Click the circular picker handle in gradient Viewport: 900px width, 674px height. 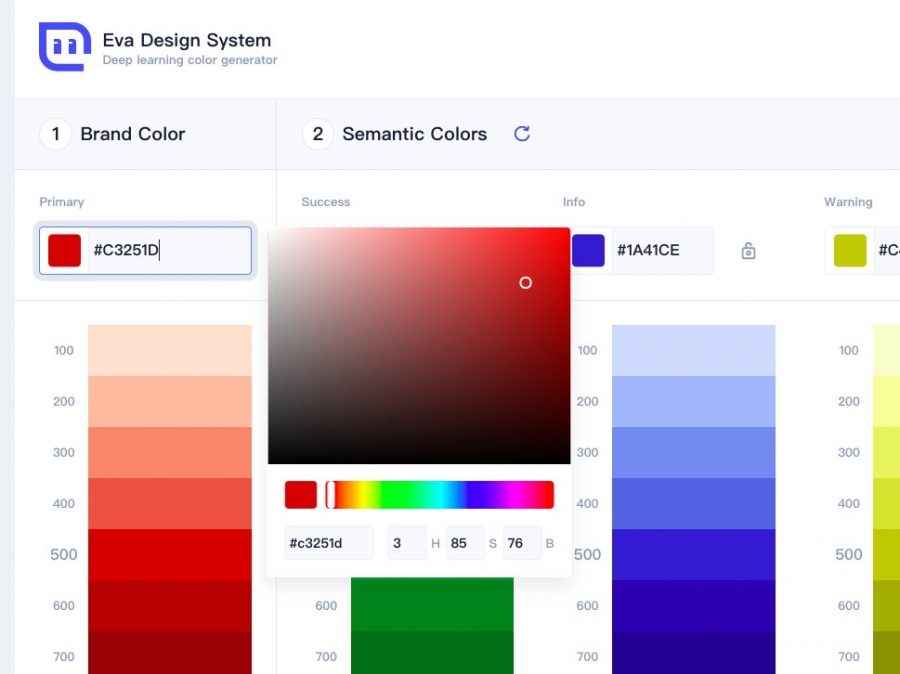click(x=525, y=282)
